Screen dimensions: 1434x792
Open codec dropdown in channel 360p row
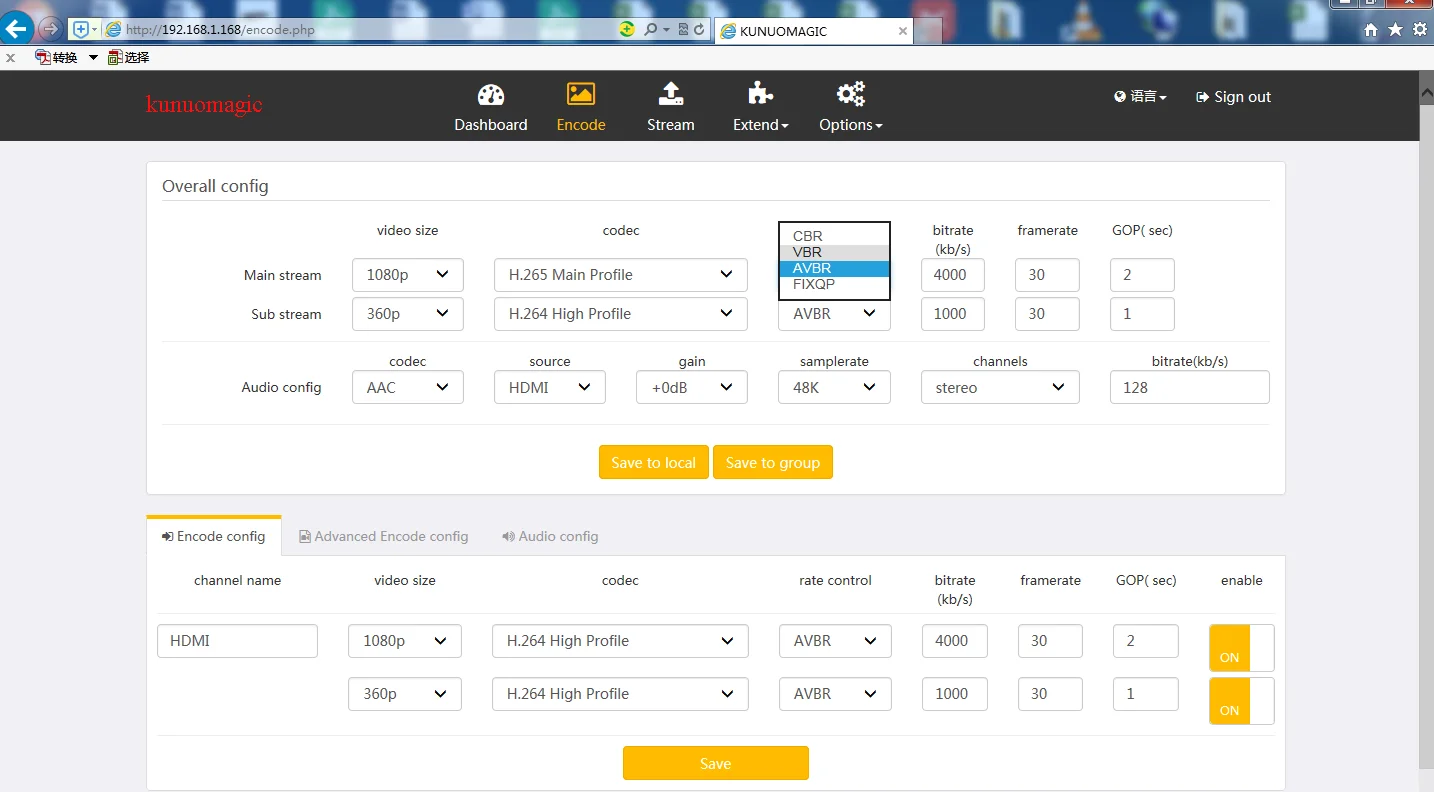pos(620,694)
